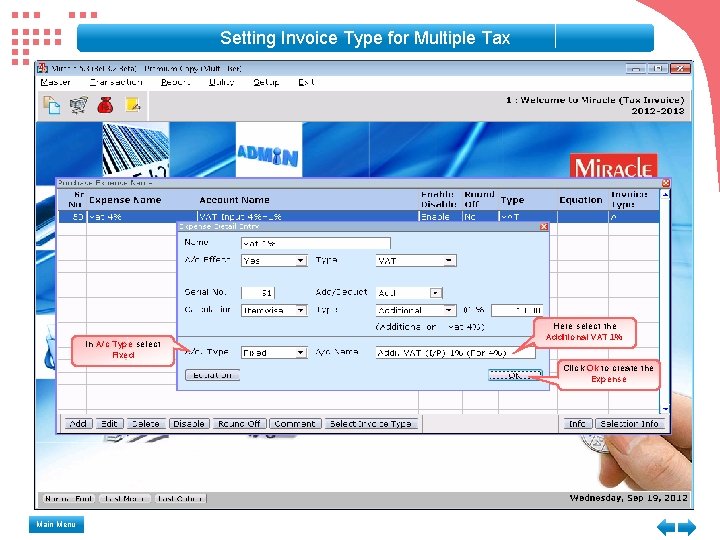Click the A/c Name field with Addl. VAT
The image size is (720, 540).
455,353
